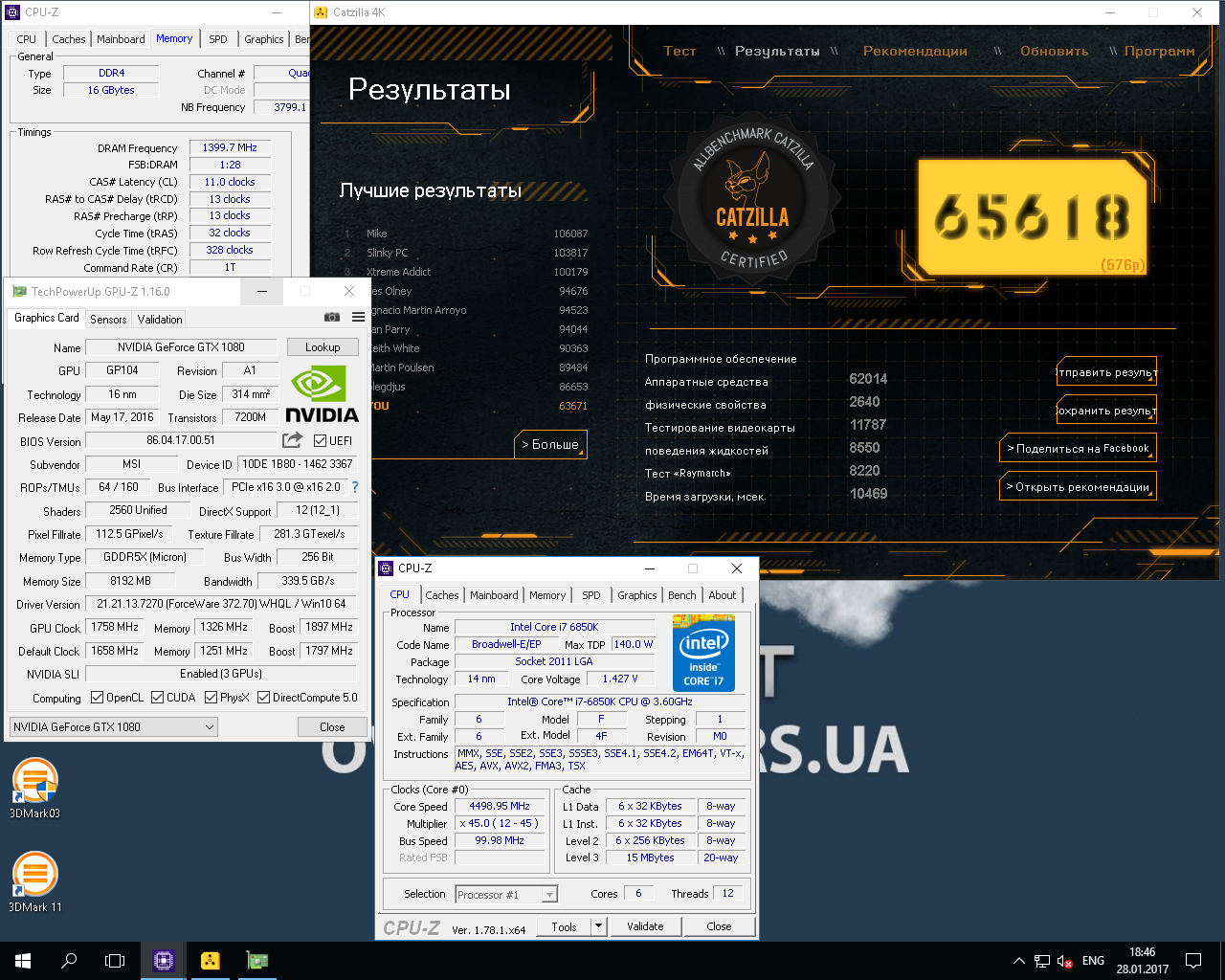Open Graphics tab in back CPU-Z window
This screenshot has width=1225, height=980.
pos(264,39)
